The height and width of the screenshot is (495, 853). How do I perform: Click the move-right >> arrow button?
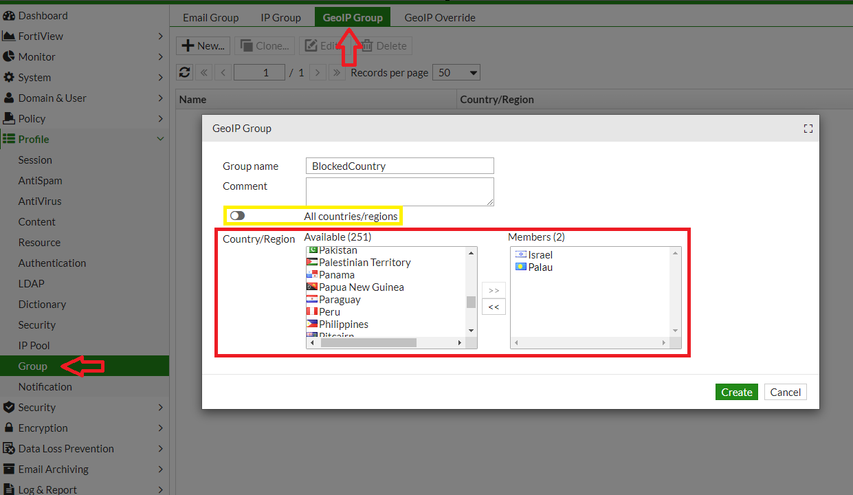[493, 290]
